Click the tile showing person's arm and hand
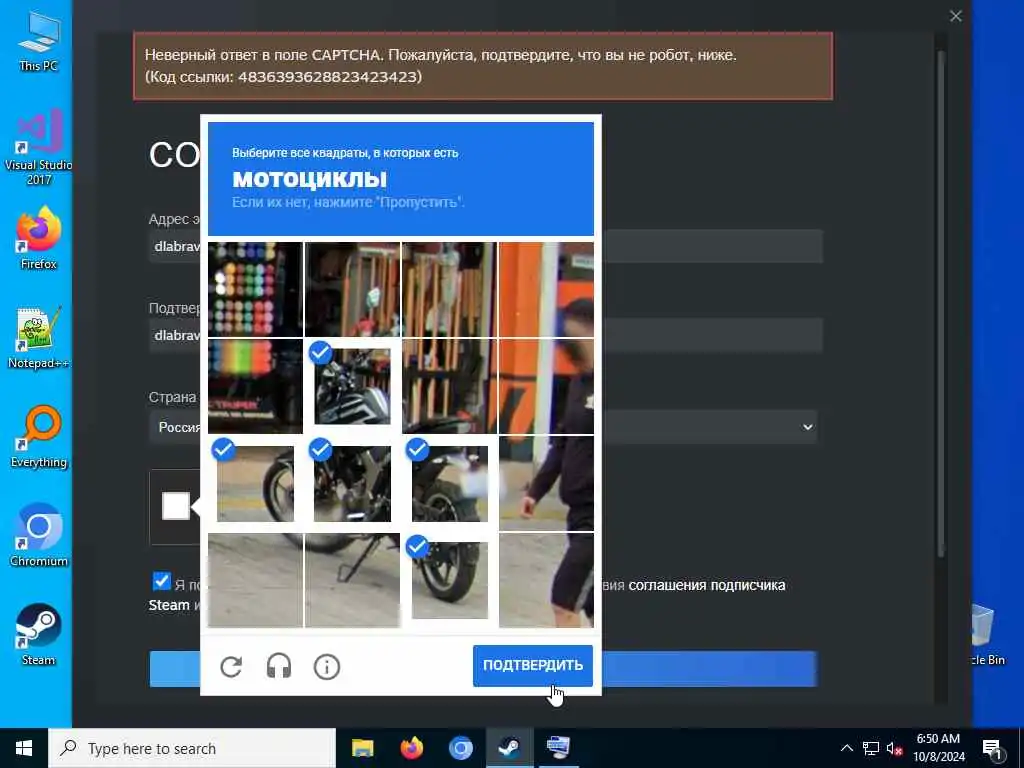The height and width of the screenshot is (768, 1024). 547,483
